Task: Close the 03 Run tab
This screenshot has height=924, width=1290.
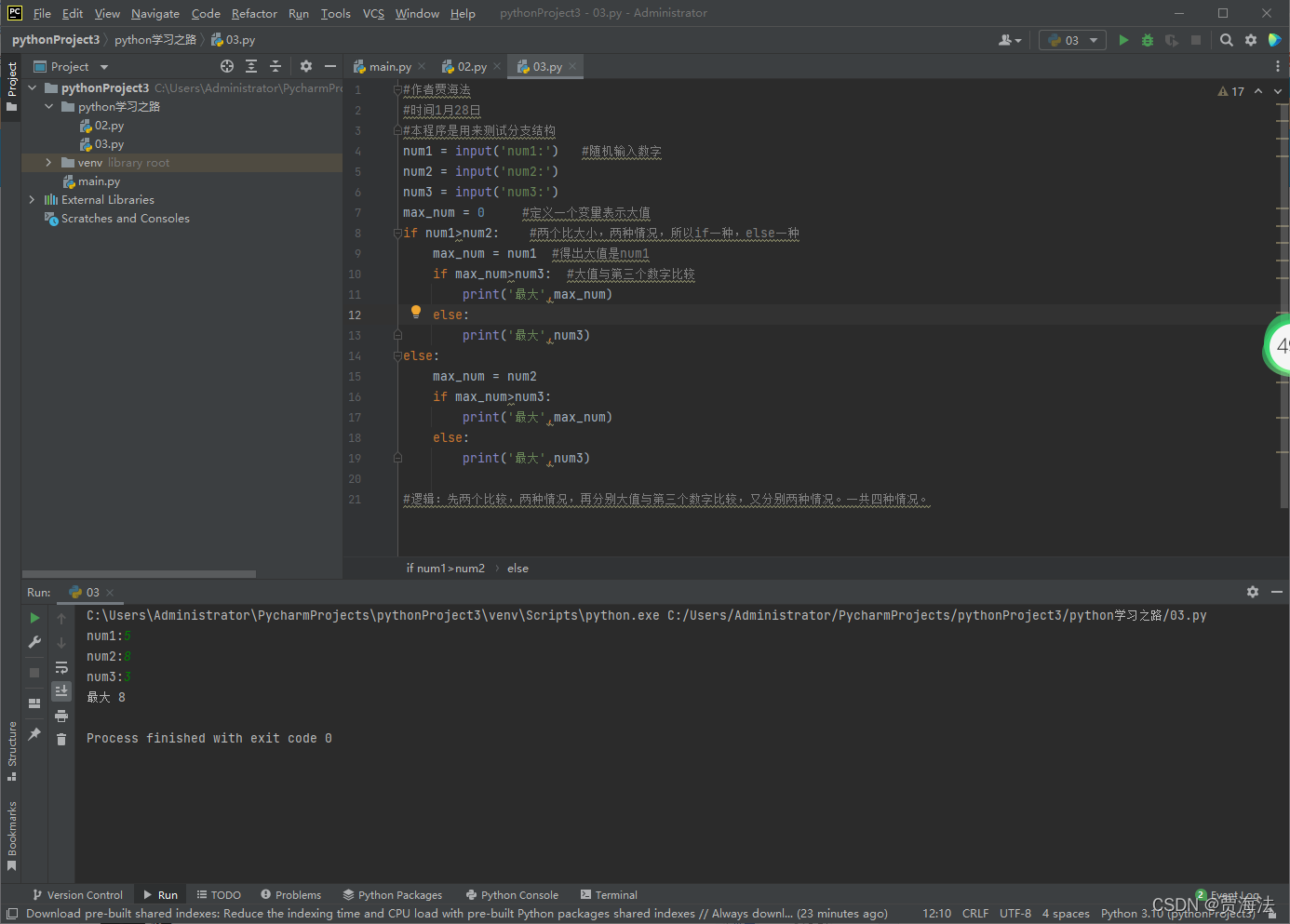Action: 110,592
